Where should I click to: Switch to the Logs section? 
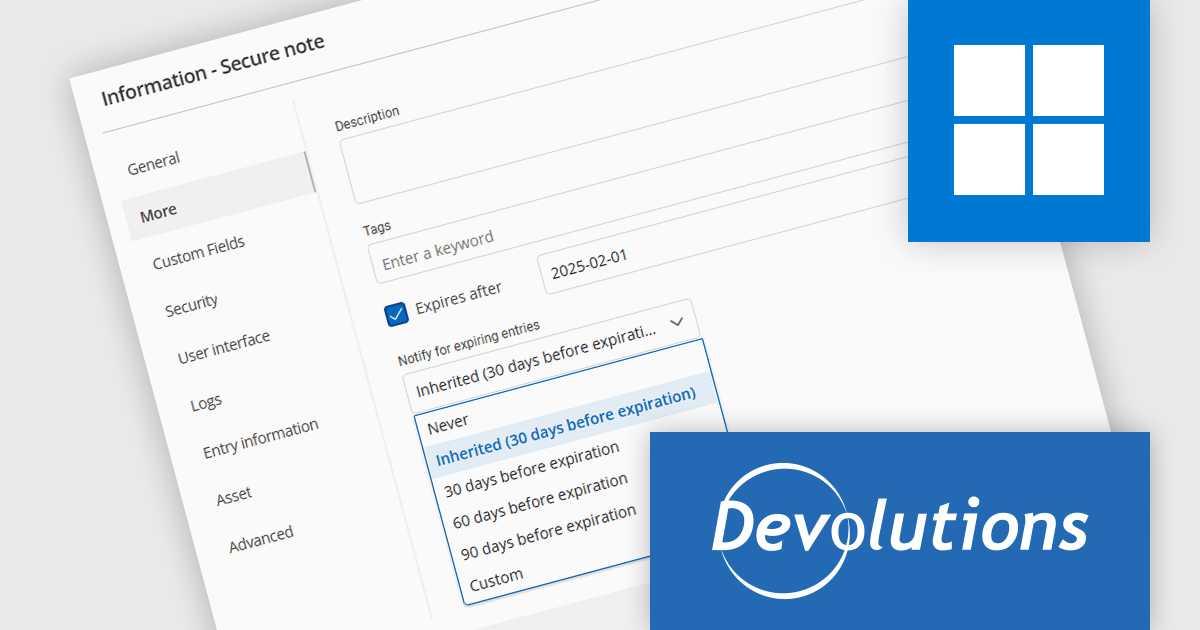(206, 403)
